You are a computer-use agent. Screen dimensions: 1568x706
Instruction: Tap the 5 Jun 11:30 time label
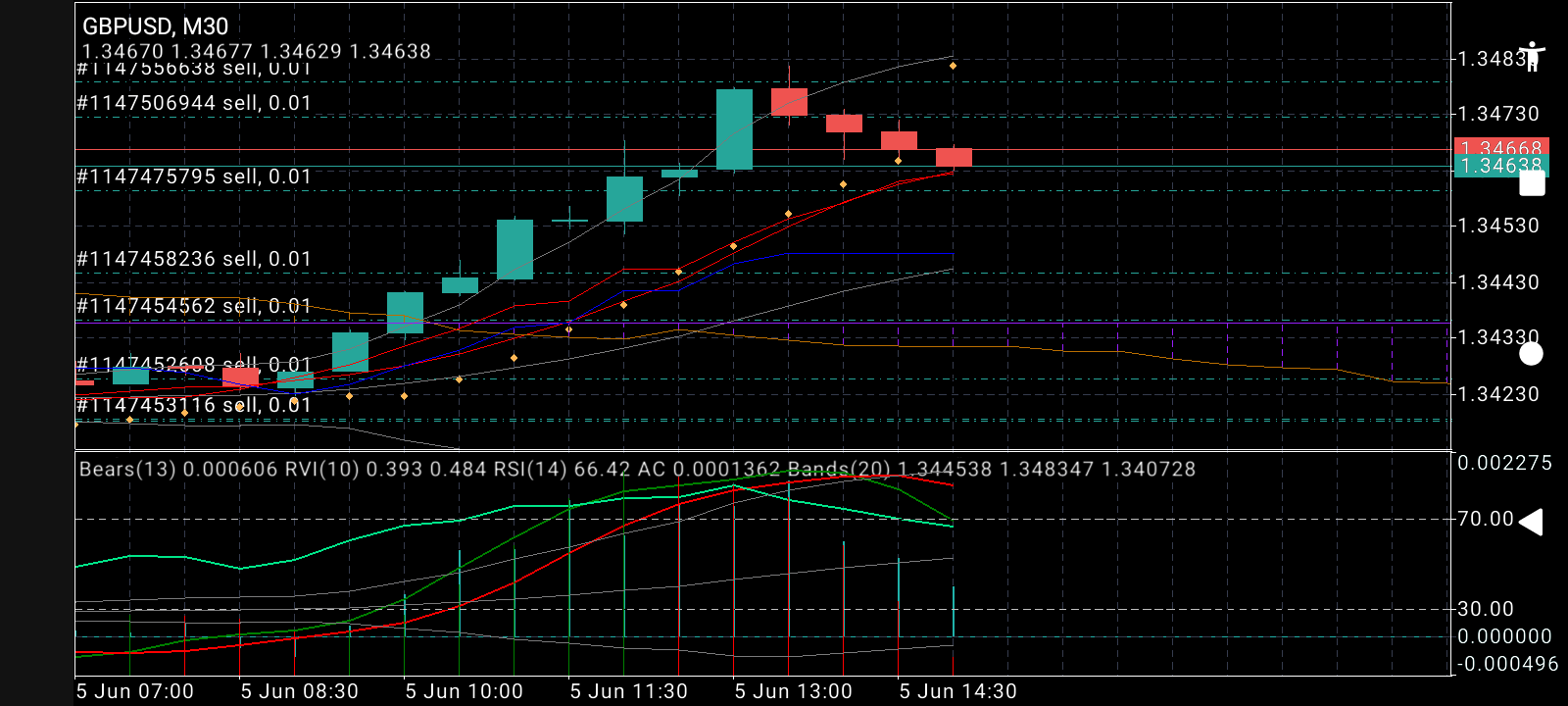coord(629,691)
